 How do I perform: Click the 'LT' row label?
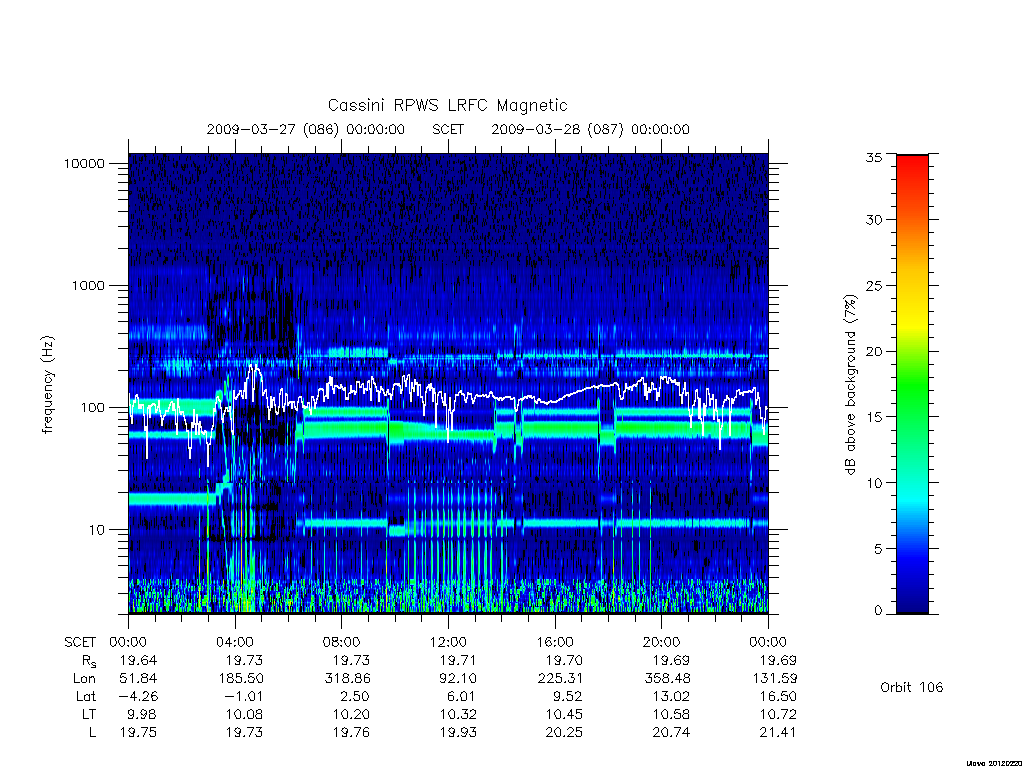pos(89,714)
